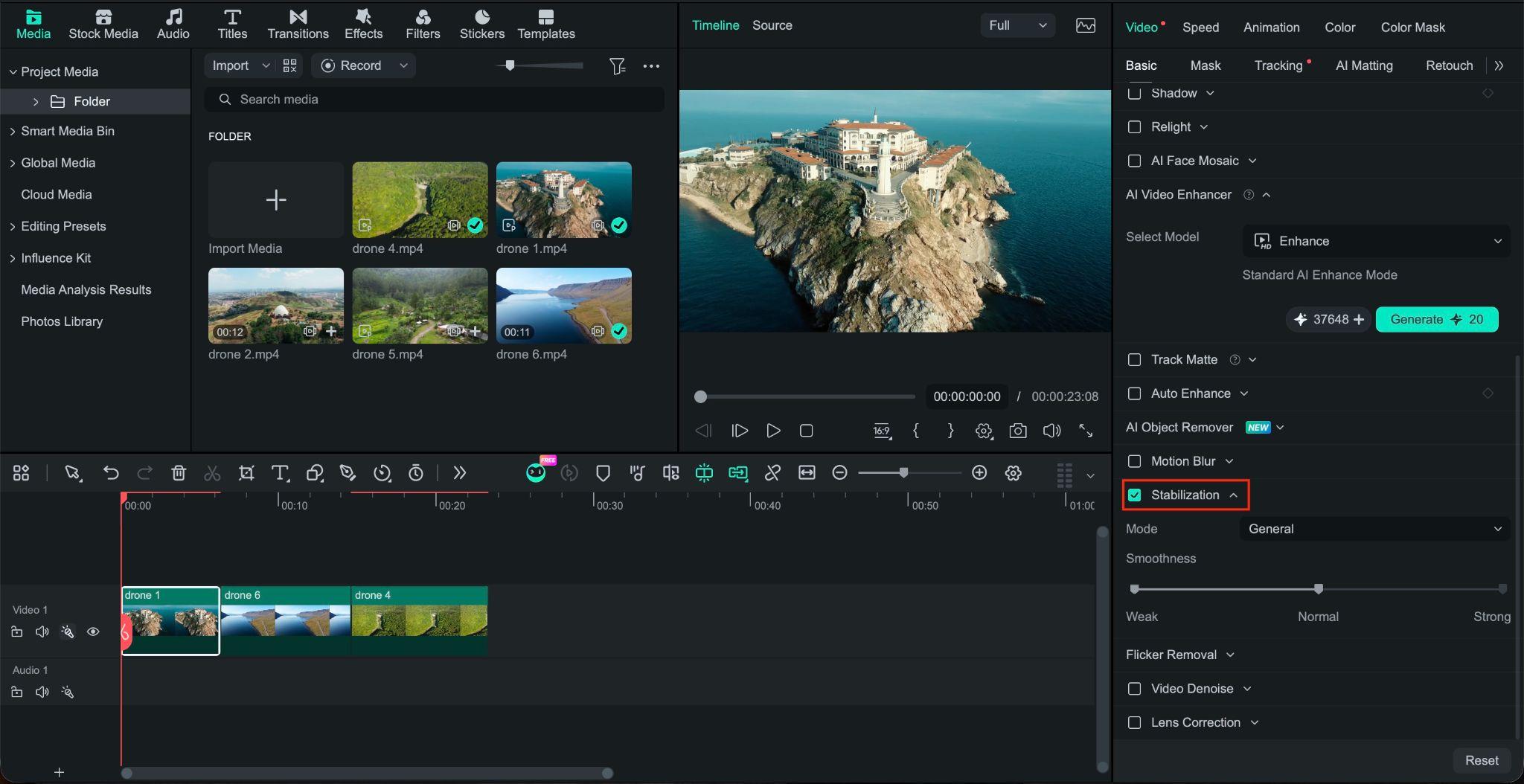The height and width of the screenshot is (784, 1524).
Task: Enable the AI Face Mosaic checkbox
Action: (1134, 161)
